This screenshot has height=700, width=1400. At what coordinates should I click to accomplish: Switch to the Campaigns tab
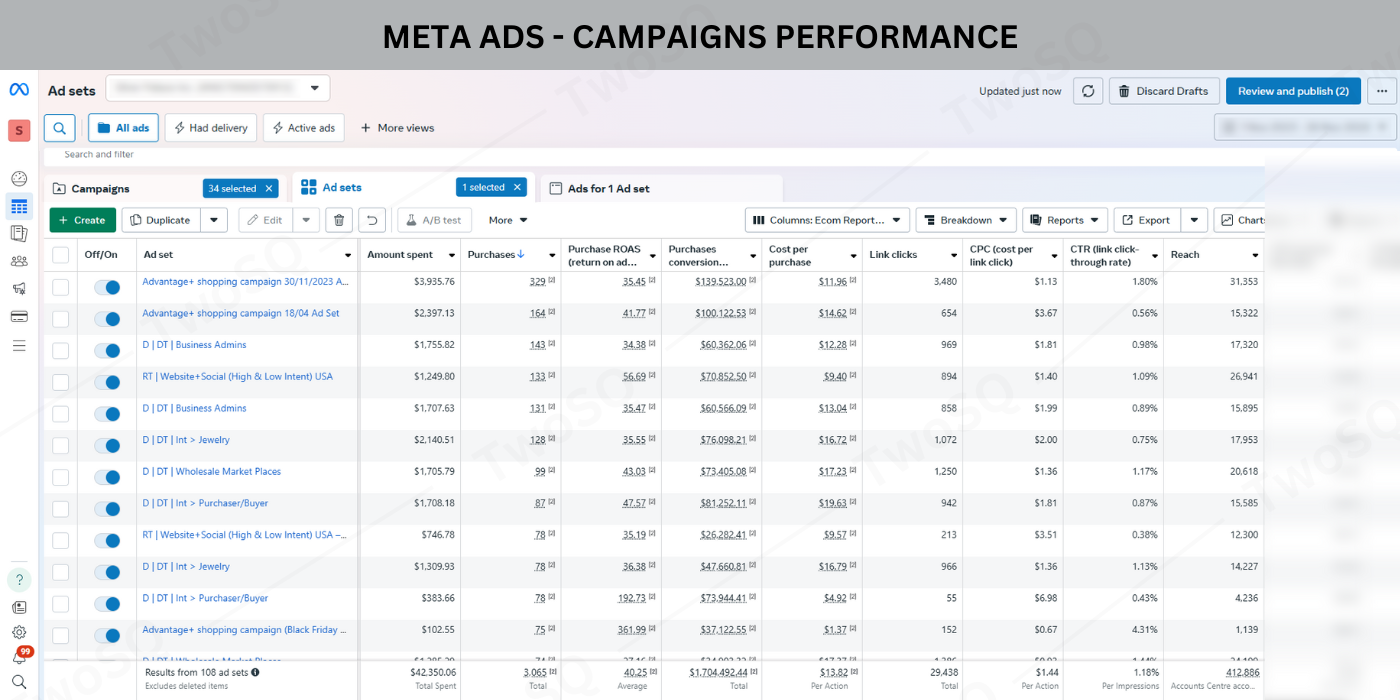100,189
